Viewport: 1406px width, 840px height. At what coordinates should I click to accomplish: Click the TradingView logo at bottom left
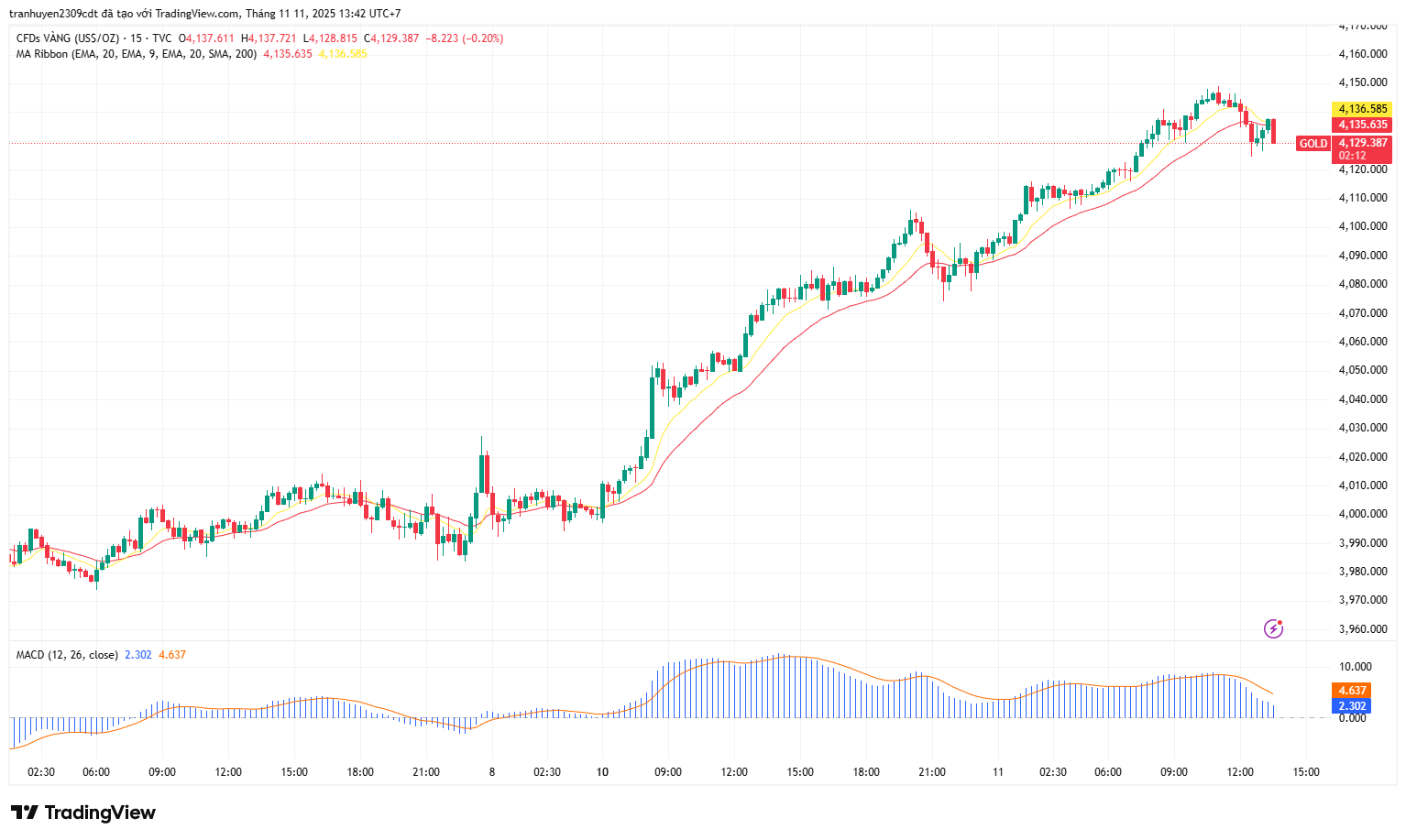point(83,813)
